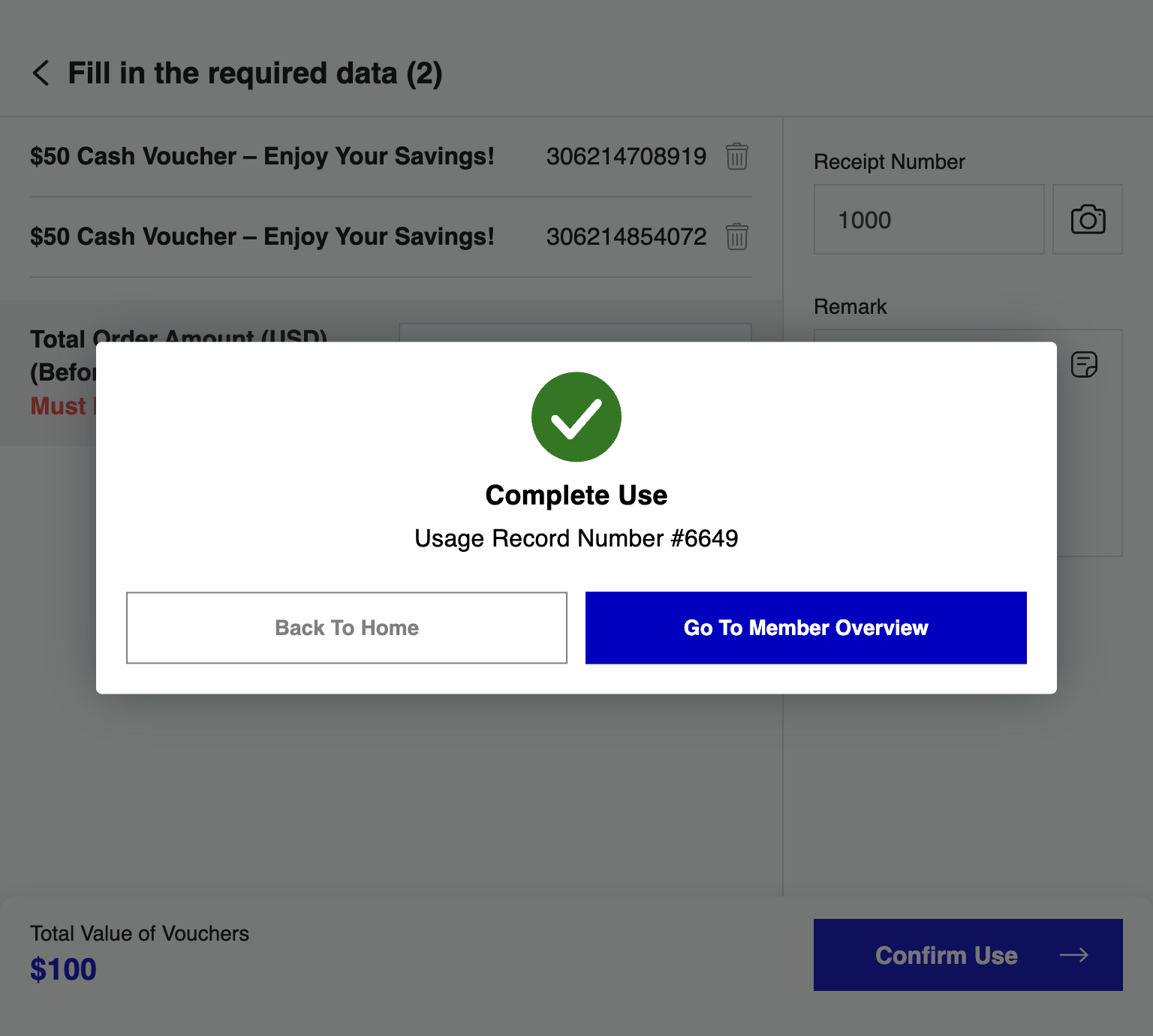Click the Remark label

(x=850, y=306)
